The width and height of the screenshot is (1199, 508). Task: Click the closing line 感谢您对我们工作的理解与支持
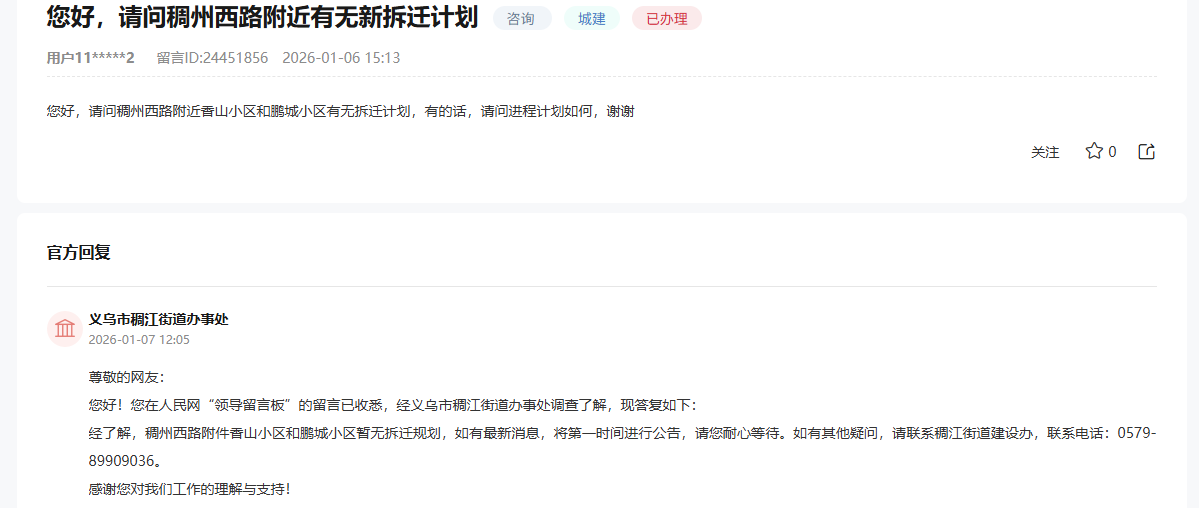(189, 489)
